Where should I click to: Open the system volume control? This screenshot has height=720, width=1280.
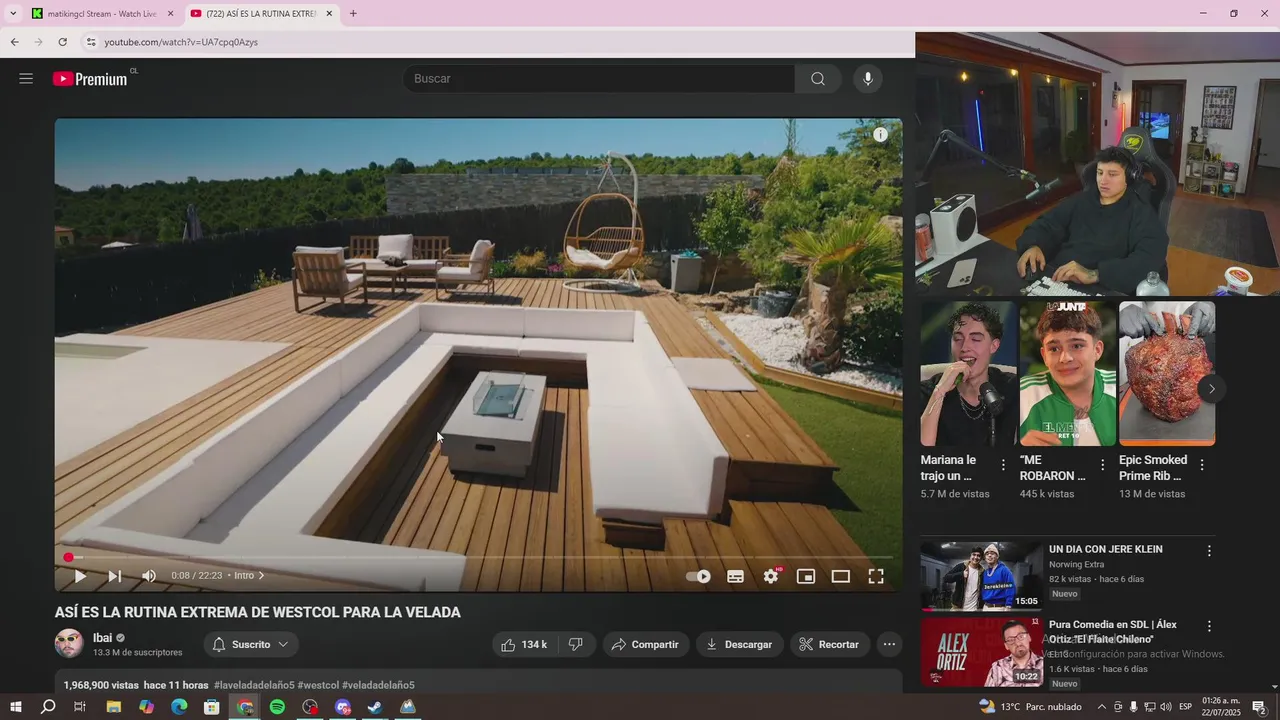coord(1166,707)
